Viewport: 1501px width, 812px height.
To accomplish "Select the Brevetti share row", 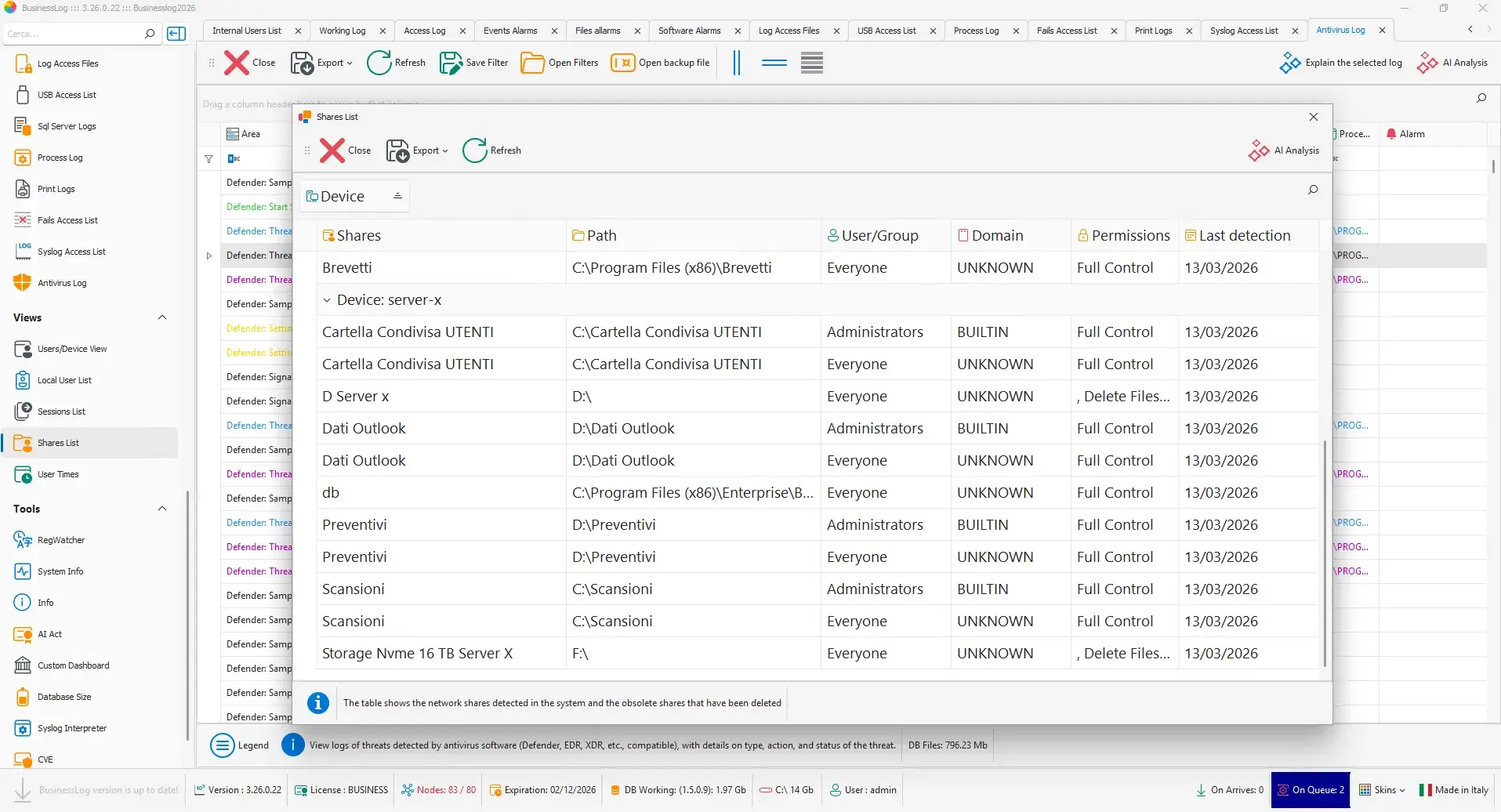I will pos(818,268).
